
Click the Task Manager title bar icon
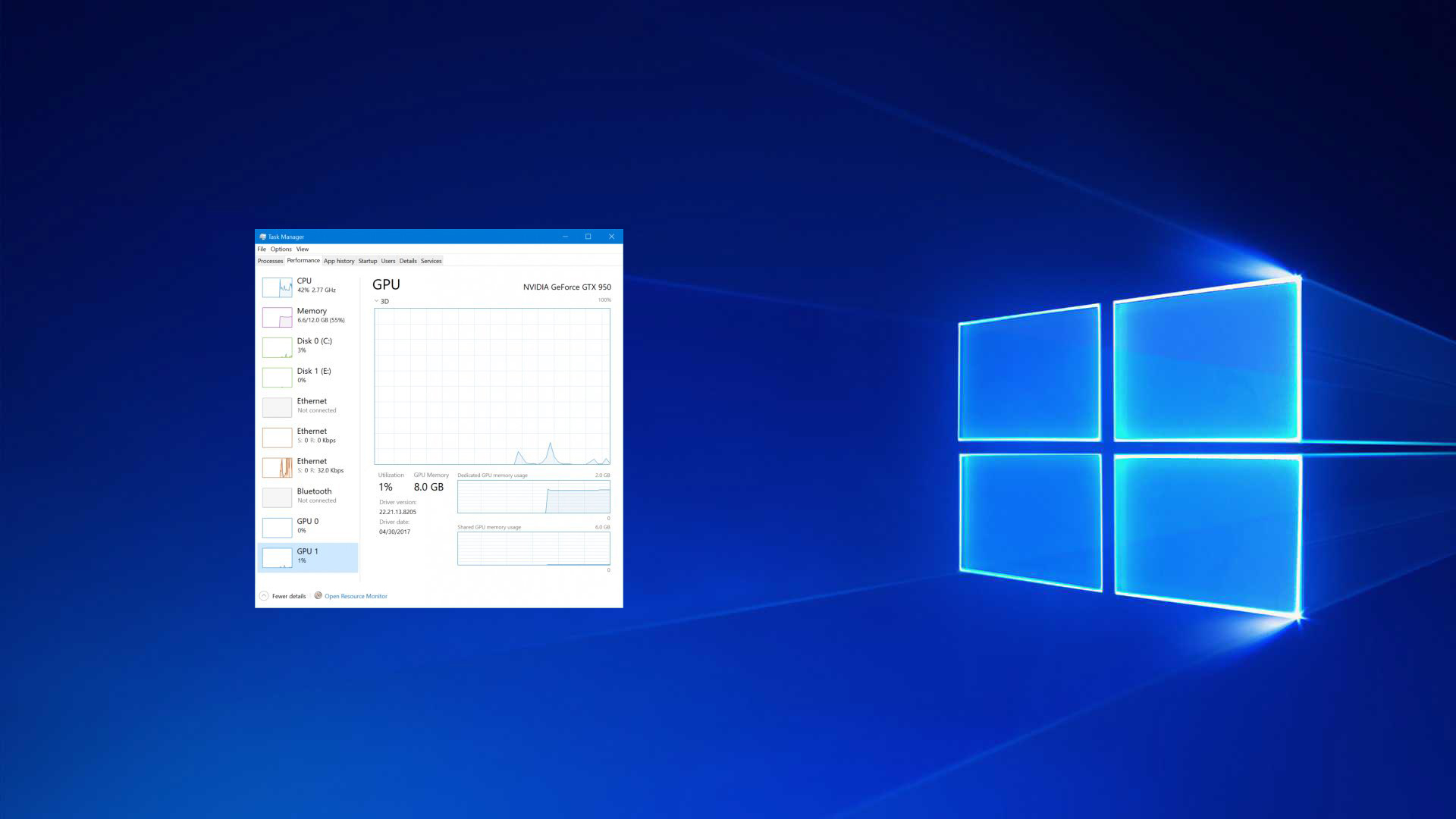tap(262, 237)
